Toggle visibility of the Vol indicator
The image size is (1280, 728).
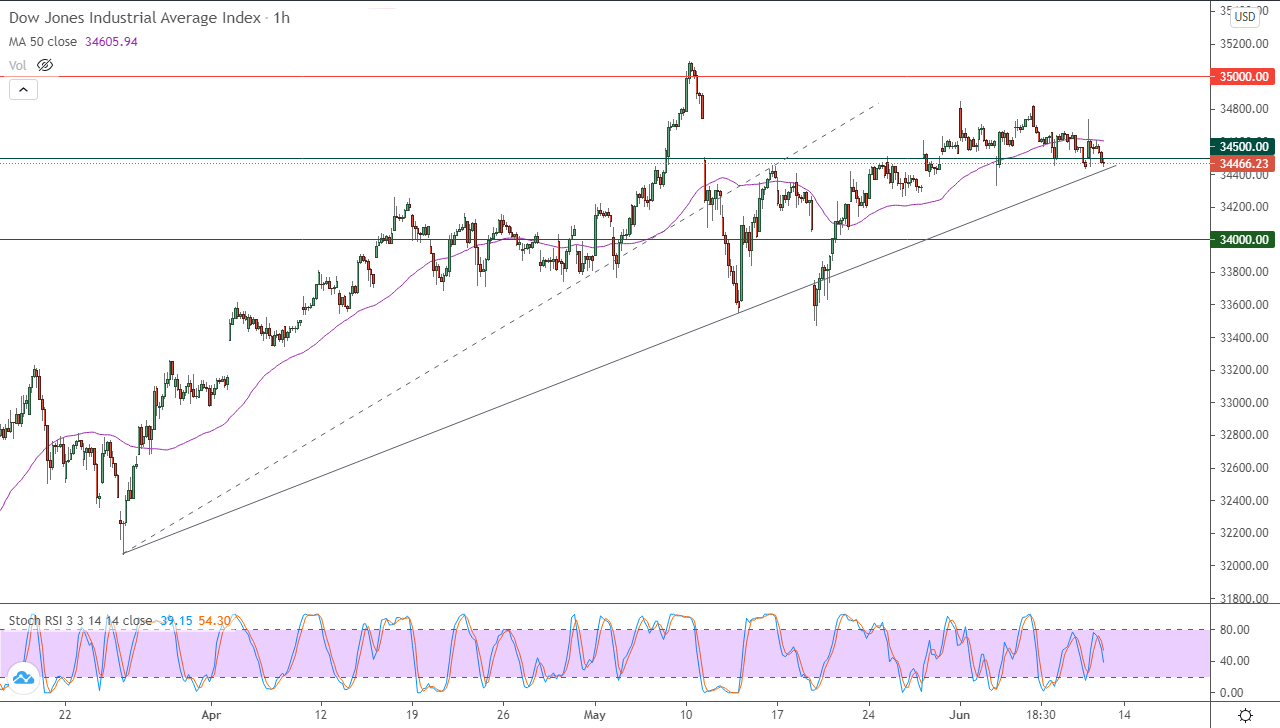tap(44, 65)
